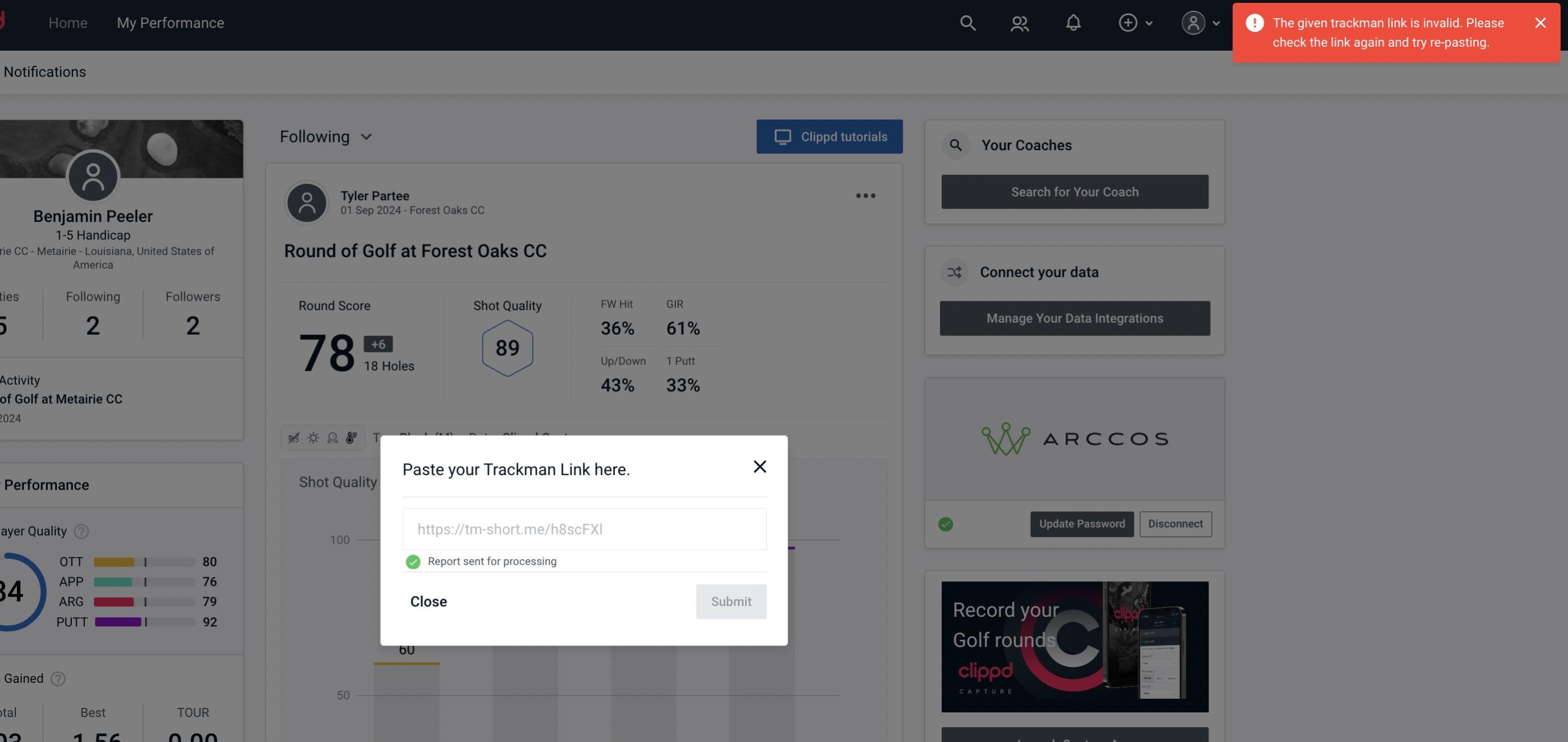Toggle the report sent for processing checkmark
This screenshot has width=1568, height=742.
coord(412,561)
